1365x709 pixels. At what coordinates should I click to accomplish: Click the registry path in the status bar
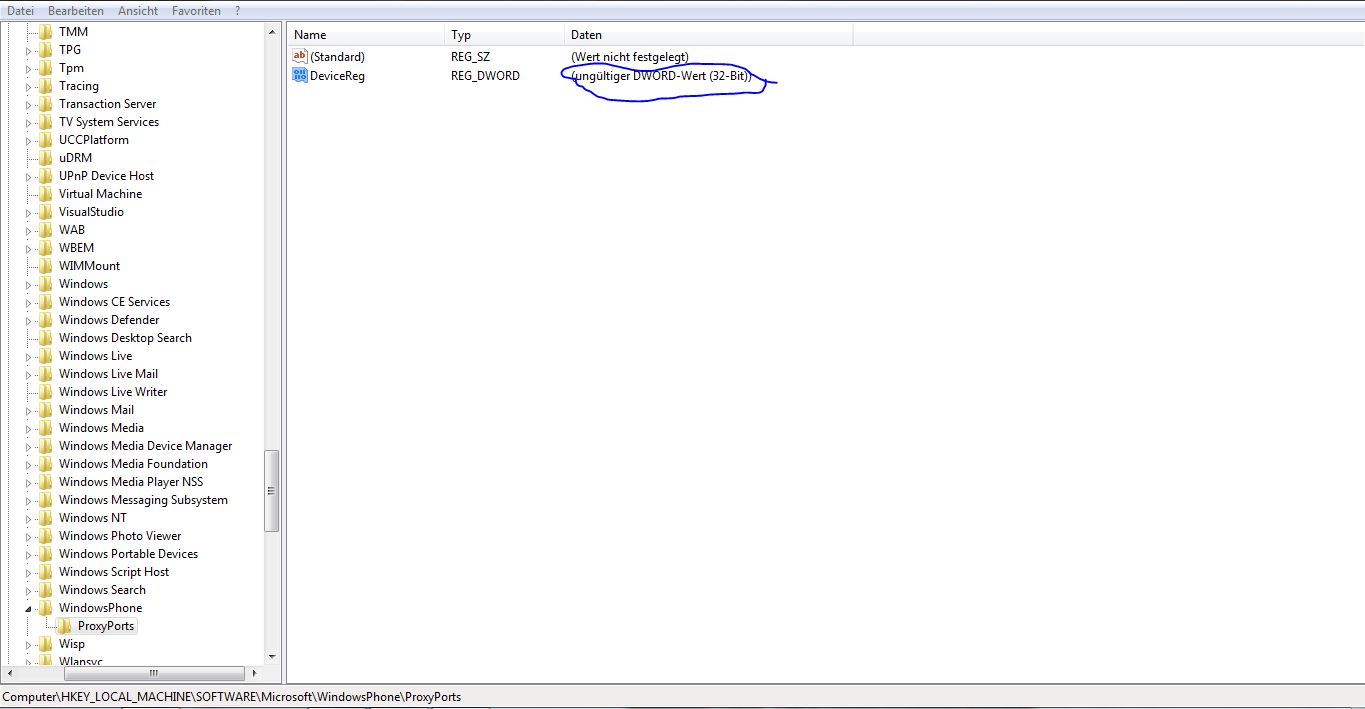[232, 696]
